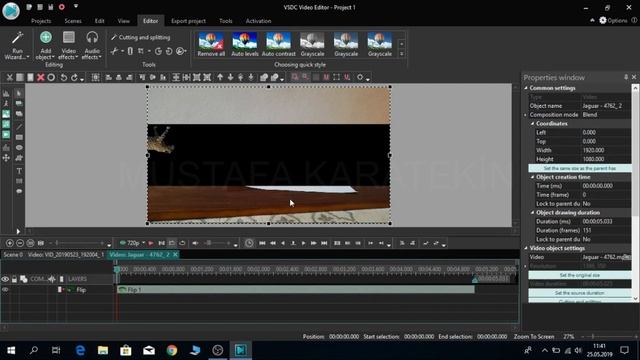Click Set the source duration button

tap(580, 293)
